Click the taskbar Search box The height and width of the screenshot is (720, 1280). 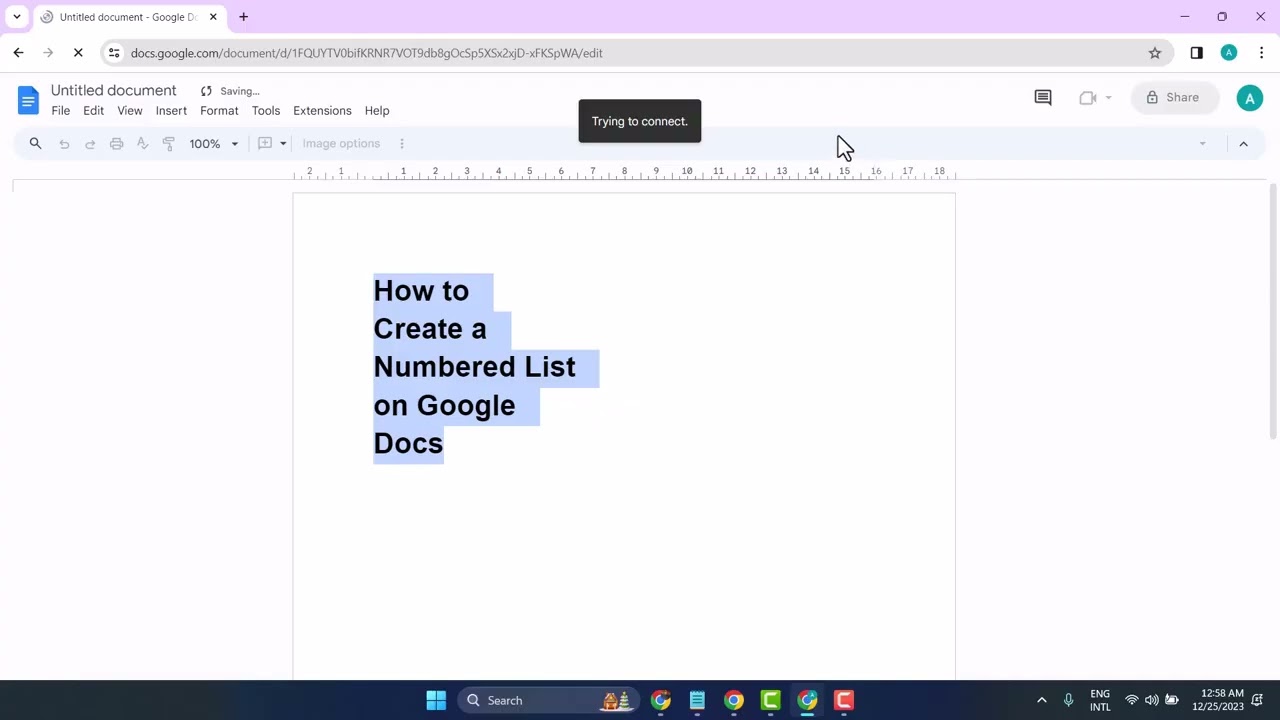(550, 700)
